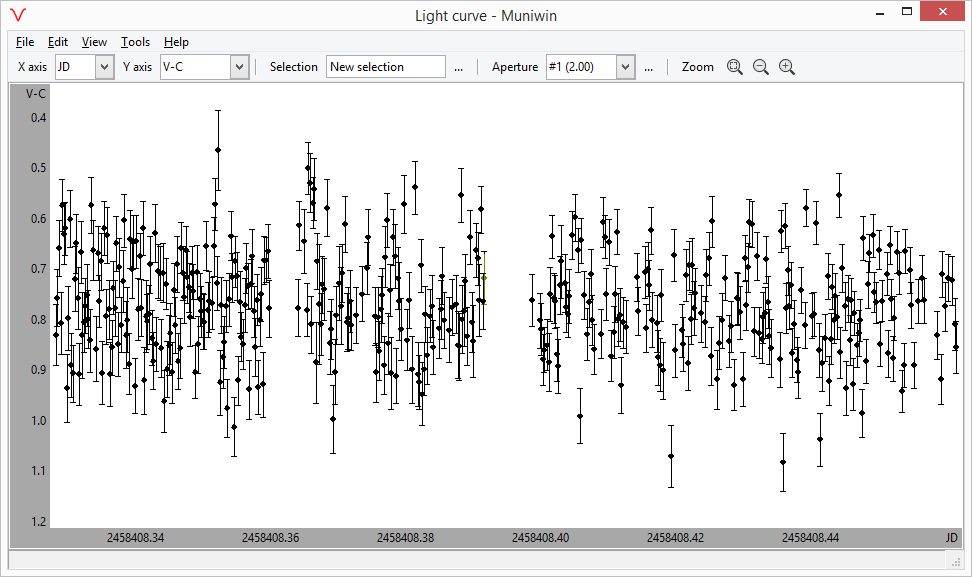Click the Muniwin app icon in title bar
Screen dimensions: 972x577
[x=18, y=15]
